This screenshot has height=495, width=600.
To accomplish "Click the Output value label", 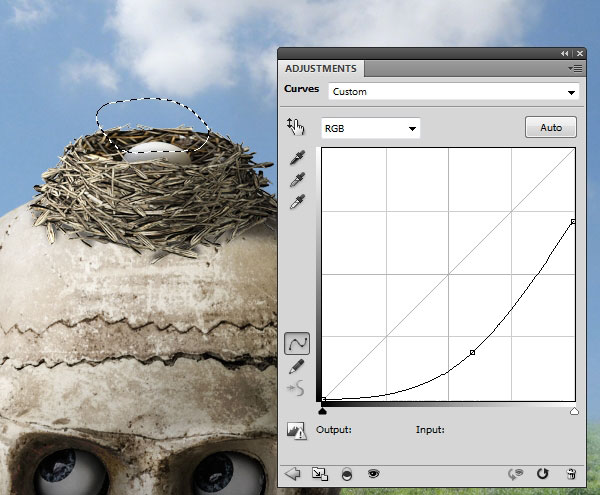I will coord(334,430).
